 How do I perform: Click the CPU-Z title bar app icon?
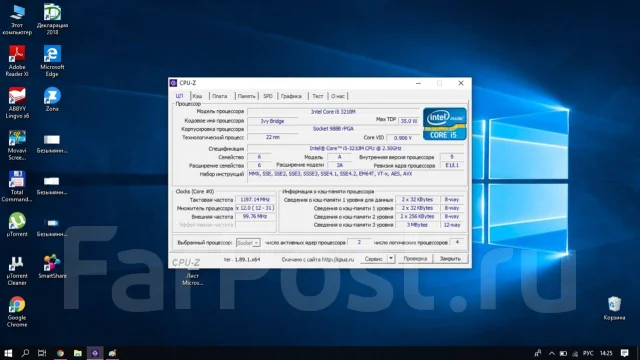tap(173, 83)
